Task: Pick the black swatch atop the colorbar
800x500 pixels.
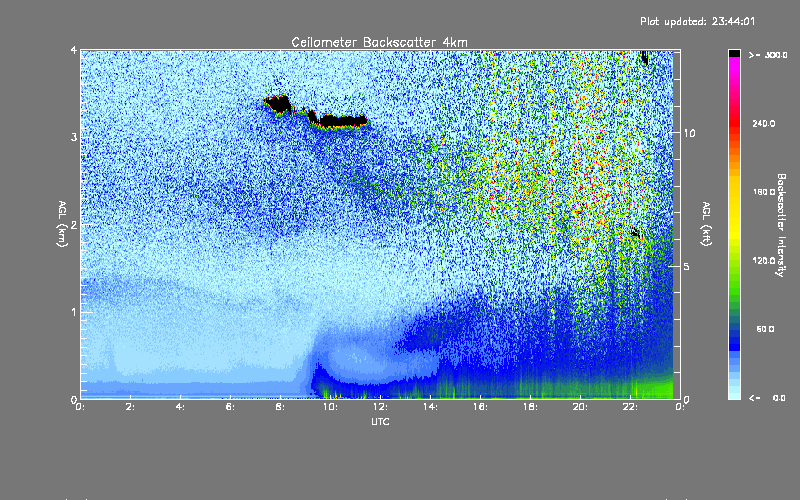Action: click(734, 53)
